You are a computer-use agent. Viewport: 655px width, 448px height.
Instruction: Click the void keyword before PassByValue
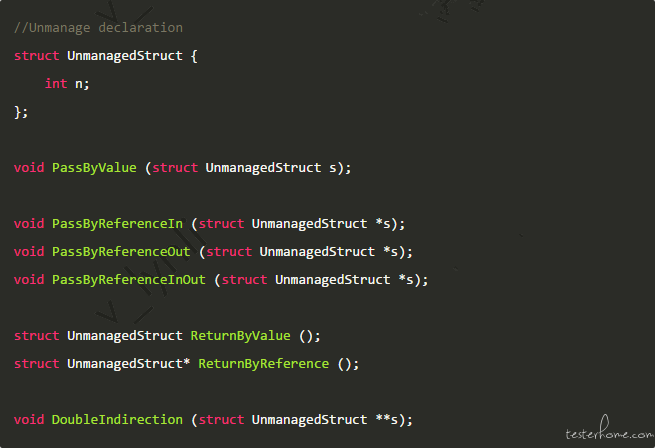pyautogui.click(x=29, y=168)
